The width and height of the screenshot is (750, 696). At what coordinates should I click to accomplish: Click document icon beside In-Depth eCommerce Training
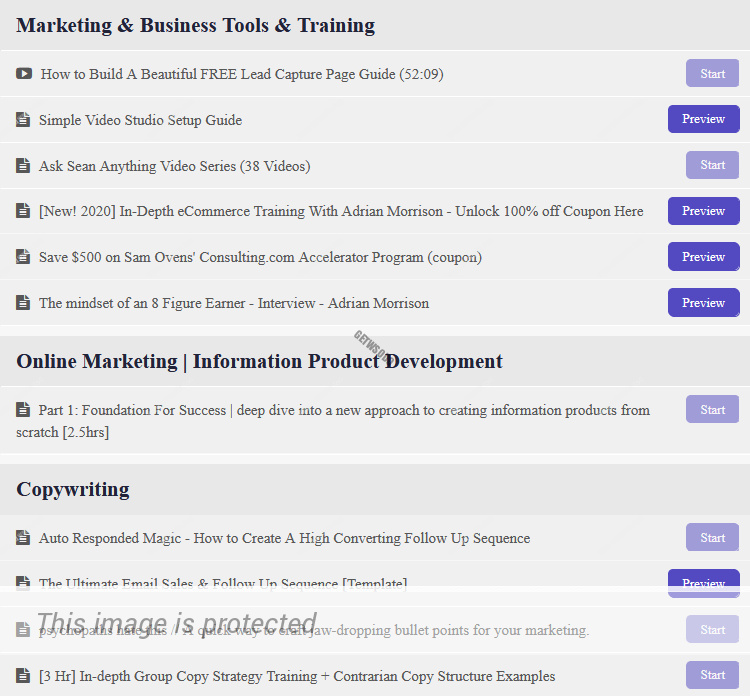23,211
